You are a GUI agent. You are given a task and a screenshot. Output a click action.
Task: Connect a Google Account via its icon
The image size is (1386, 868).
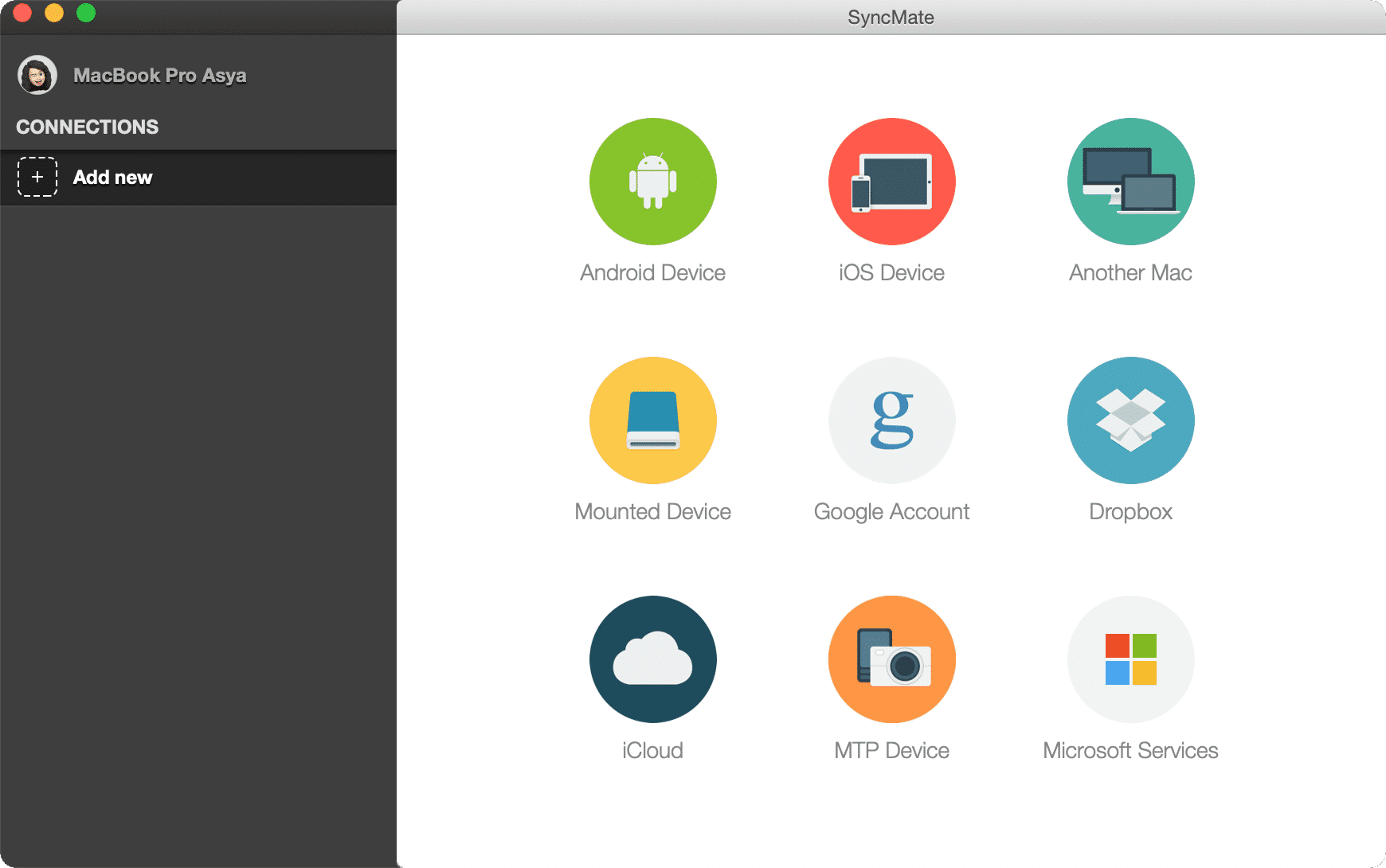pyautogui.click(x=891, y=420)
